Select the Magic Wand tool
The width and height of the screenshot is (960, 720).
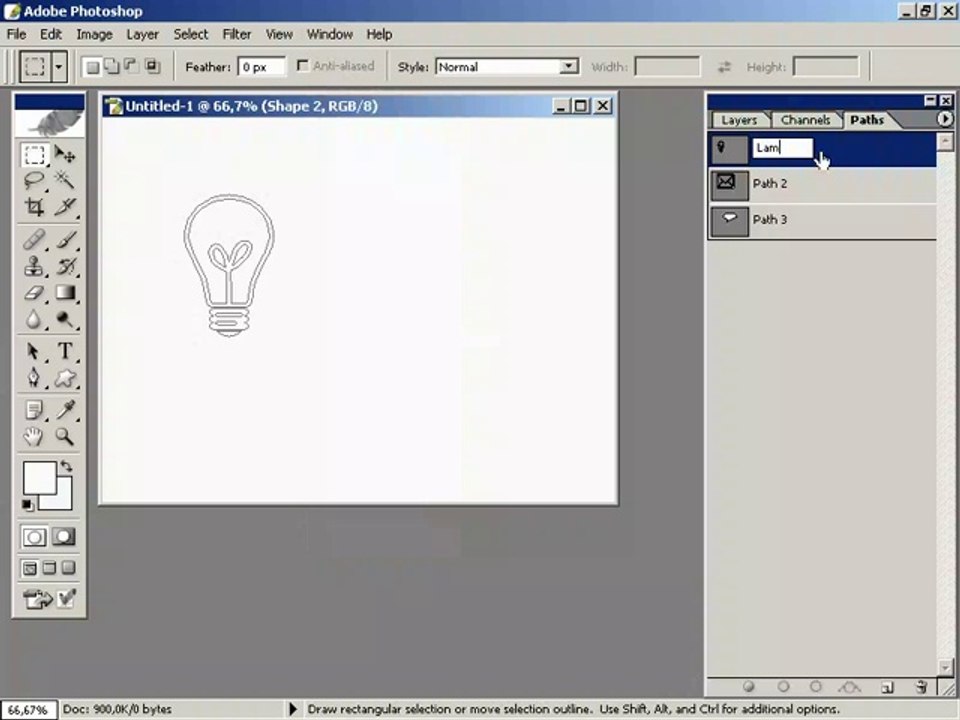coord(65,181)
